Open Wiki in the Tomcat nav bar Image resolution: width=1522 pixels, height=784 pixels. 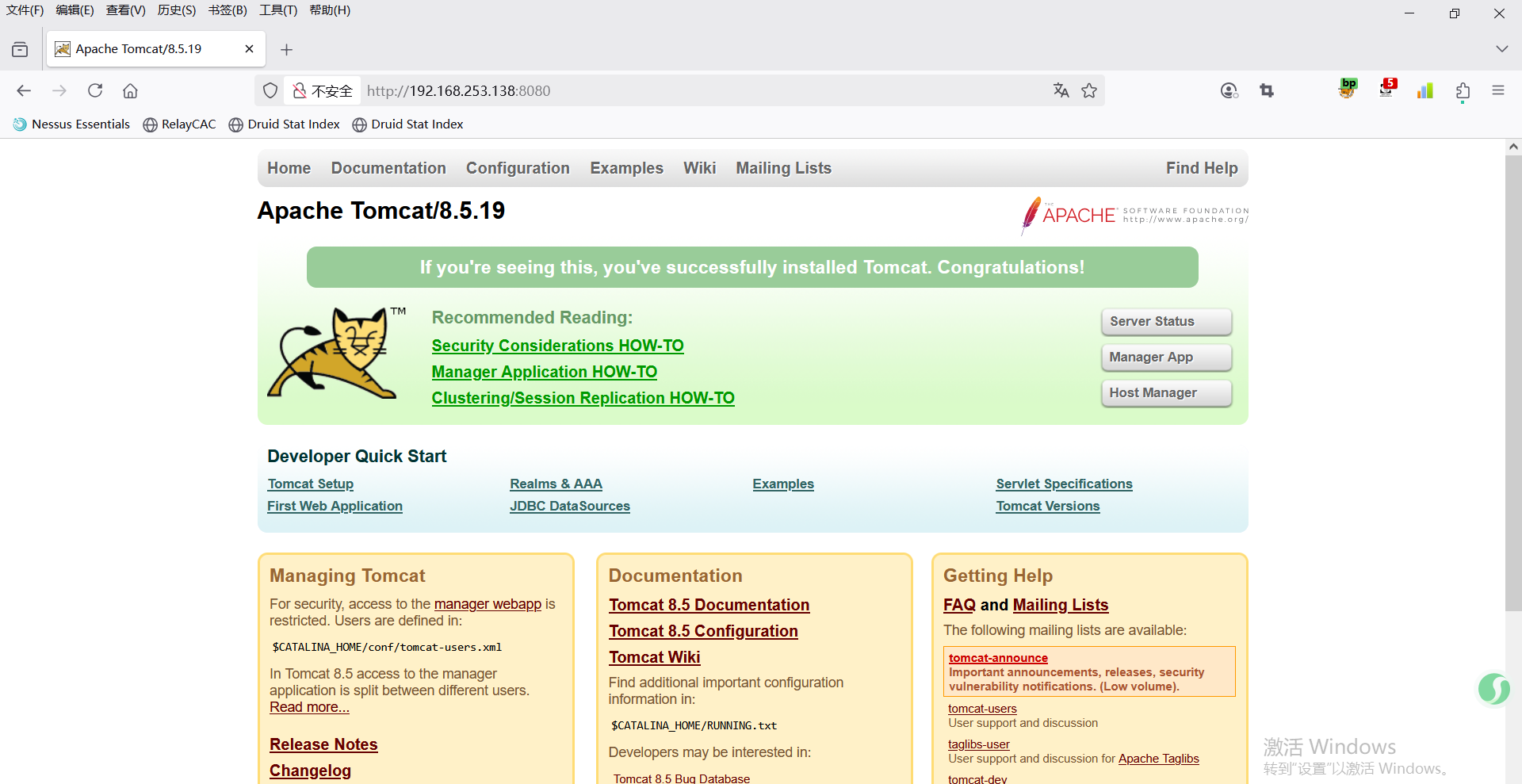pyautogui.click(x=700, y=168)
